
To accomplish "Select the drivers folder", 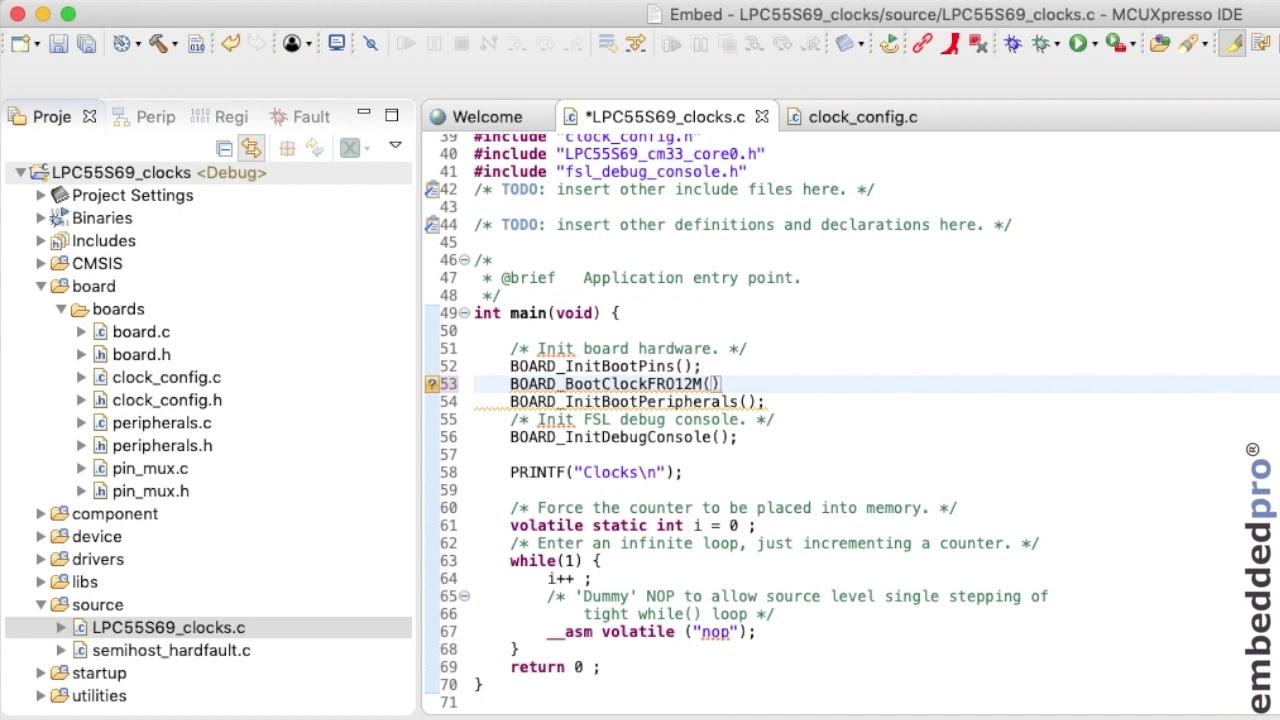I will click(x=98, y=559).
